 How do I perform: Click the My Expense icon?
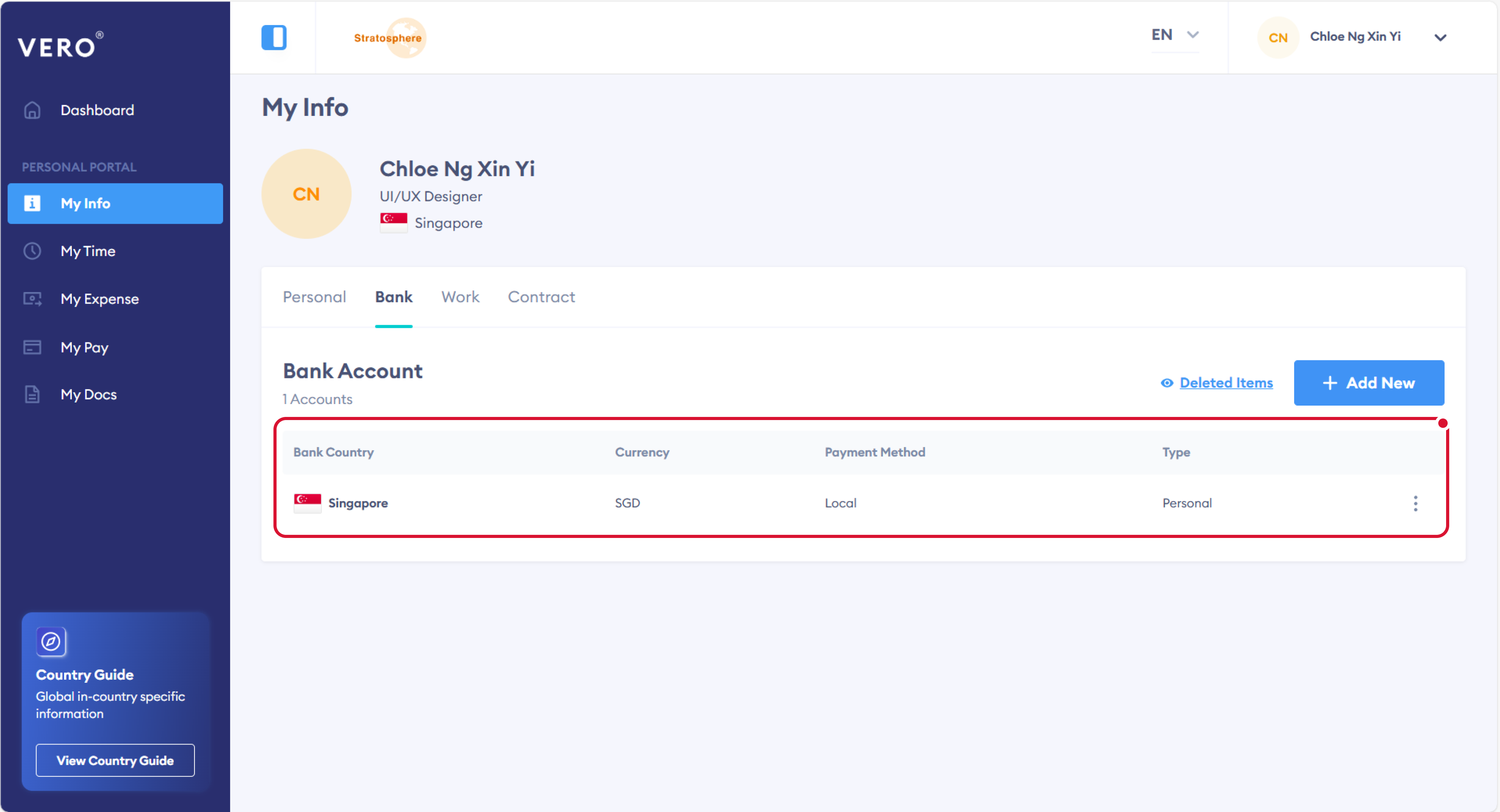32,299
